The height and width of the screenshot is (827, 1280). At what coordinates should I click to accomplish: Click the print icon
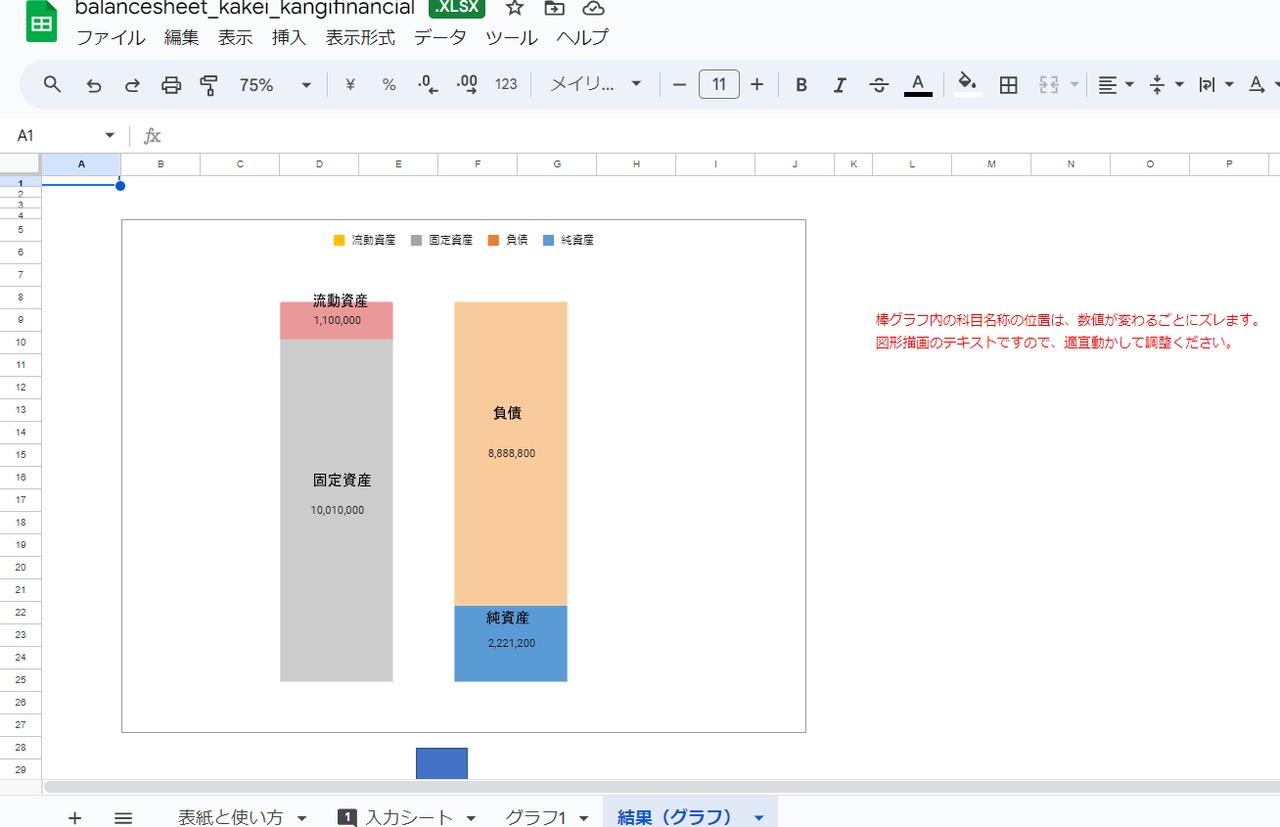171,85
